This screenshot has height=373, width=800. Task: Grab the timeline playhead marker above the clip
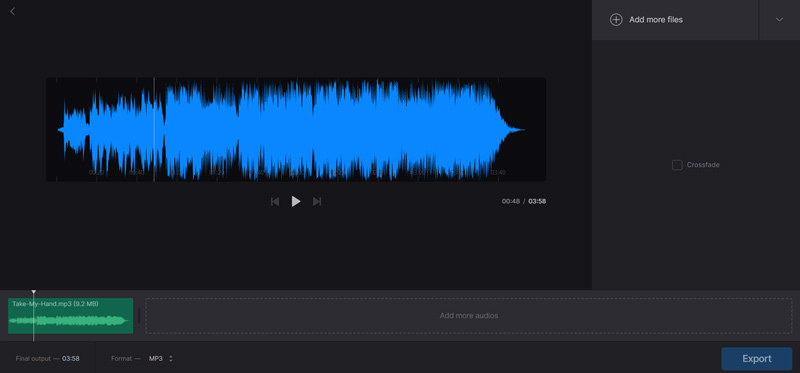point(34,293)
